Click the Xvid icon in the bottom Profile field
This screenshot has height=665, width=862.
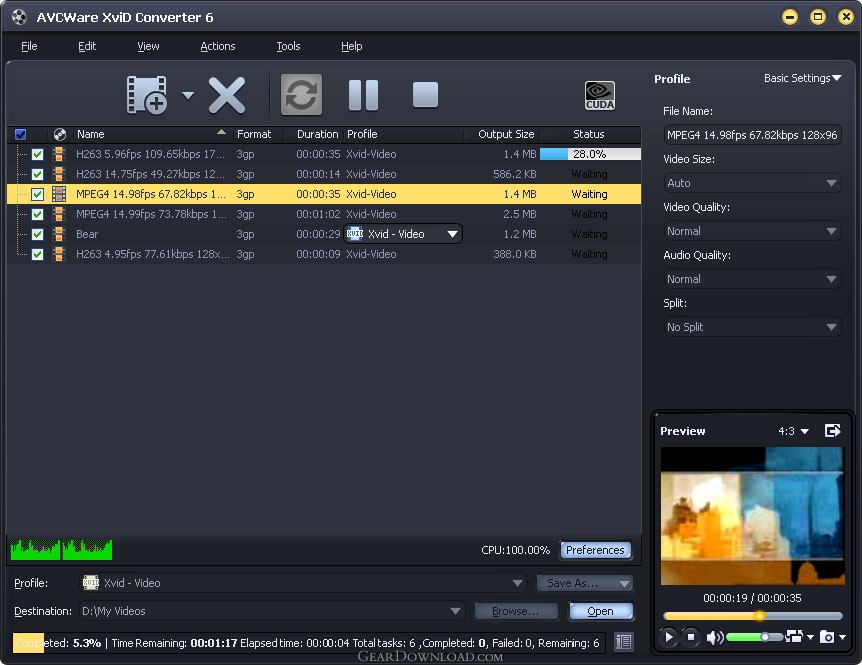point(91,583)
